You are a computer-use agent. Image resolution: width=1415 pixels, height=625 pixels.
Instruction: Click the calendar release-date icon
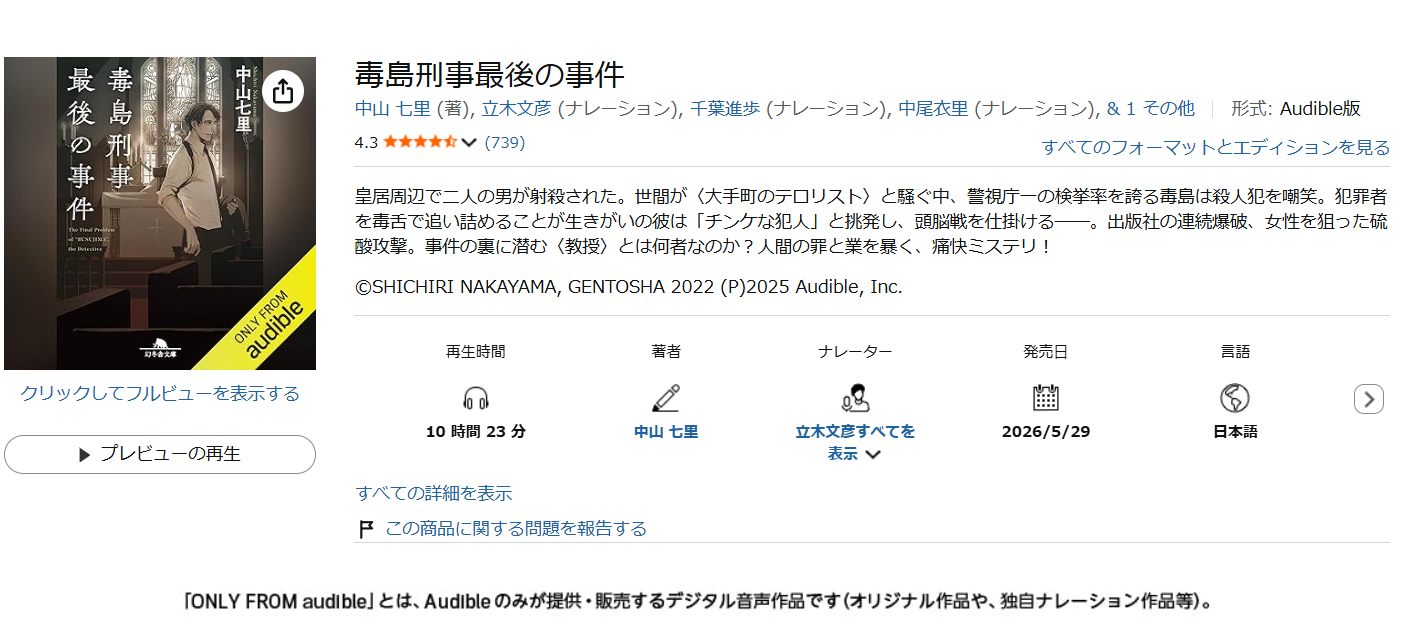(x=1046, y=398)
